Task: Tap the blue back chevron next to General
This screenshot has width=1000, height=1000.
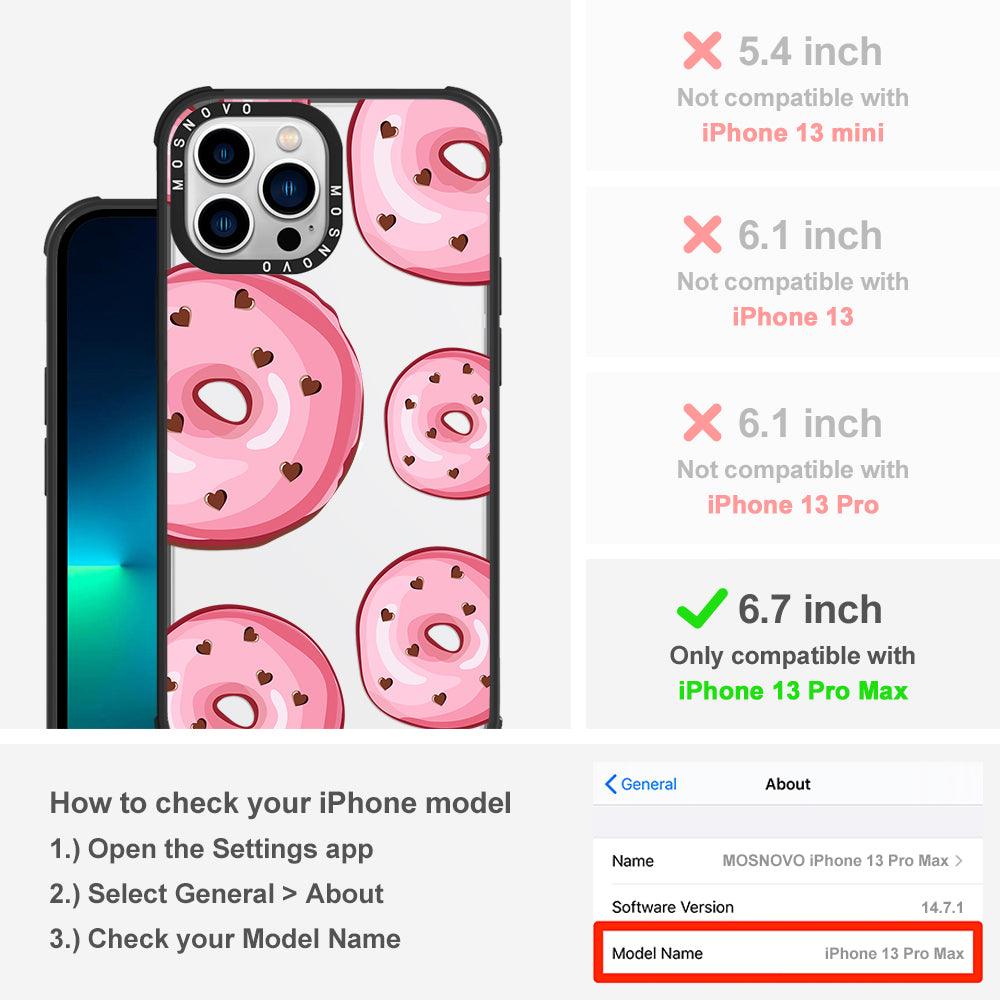Action: (x=610, y=784)
